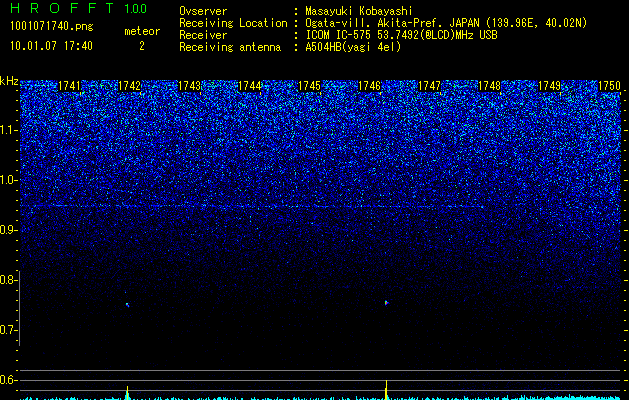Click time marker 1750
629x400 pixels.
[609, 86]
